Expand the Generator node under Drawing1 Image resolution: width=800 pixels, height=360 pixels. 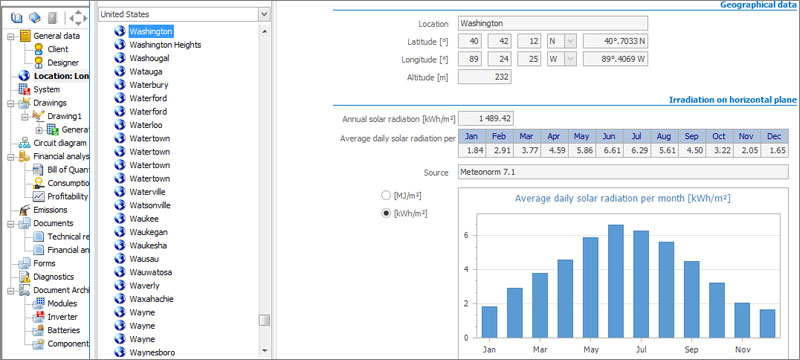point(39,130)
